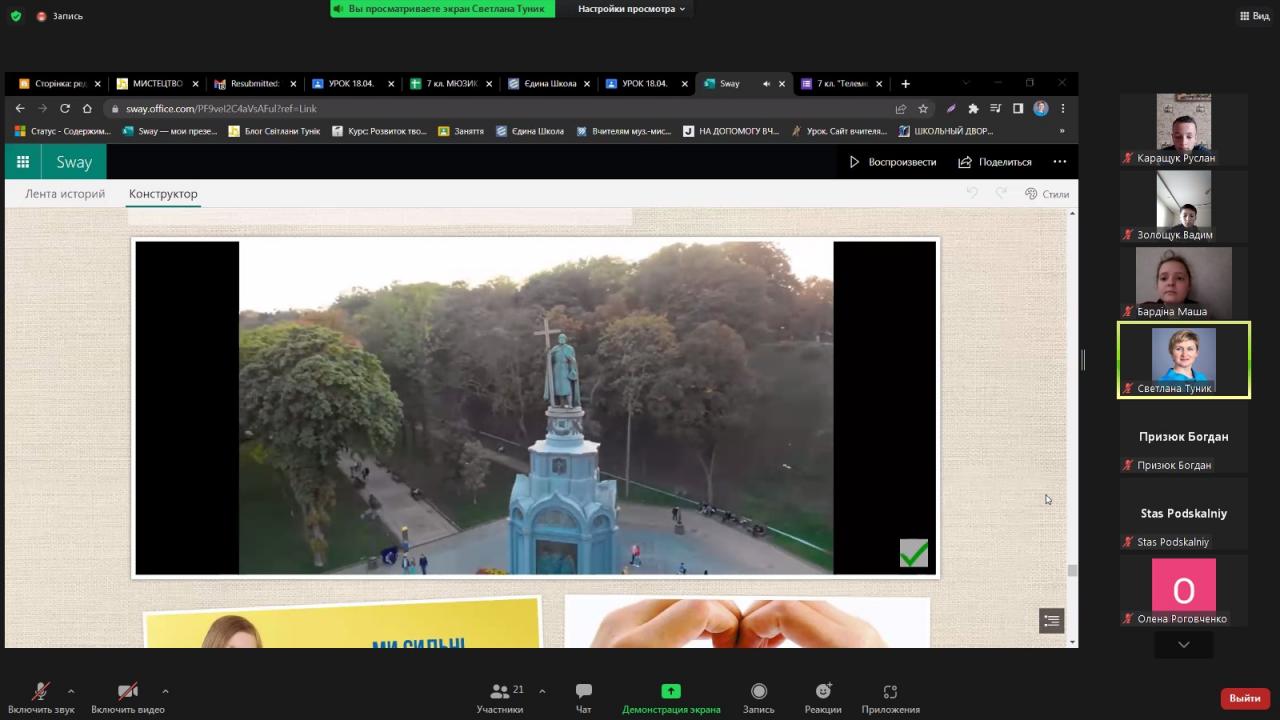Unmute the microphone in Zoom

41,697
